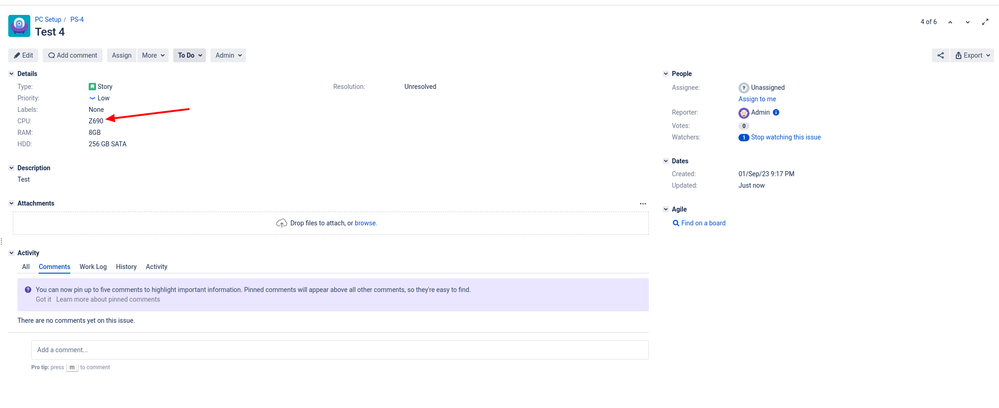Click Find on a board link

703,223
